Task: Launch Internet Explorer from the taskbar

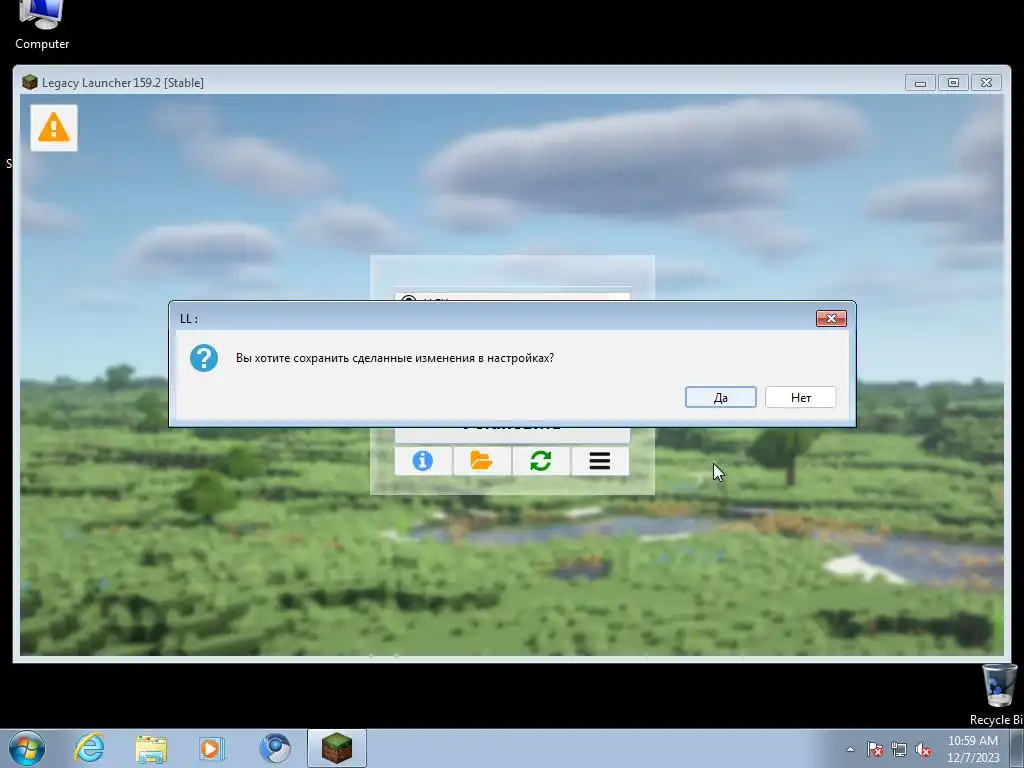Action: pyautogui.click(x=89, y=748)
